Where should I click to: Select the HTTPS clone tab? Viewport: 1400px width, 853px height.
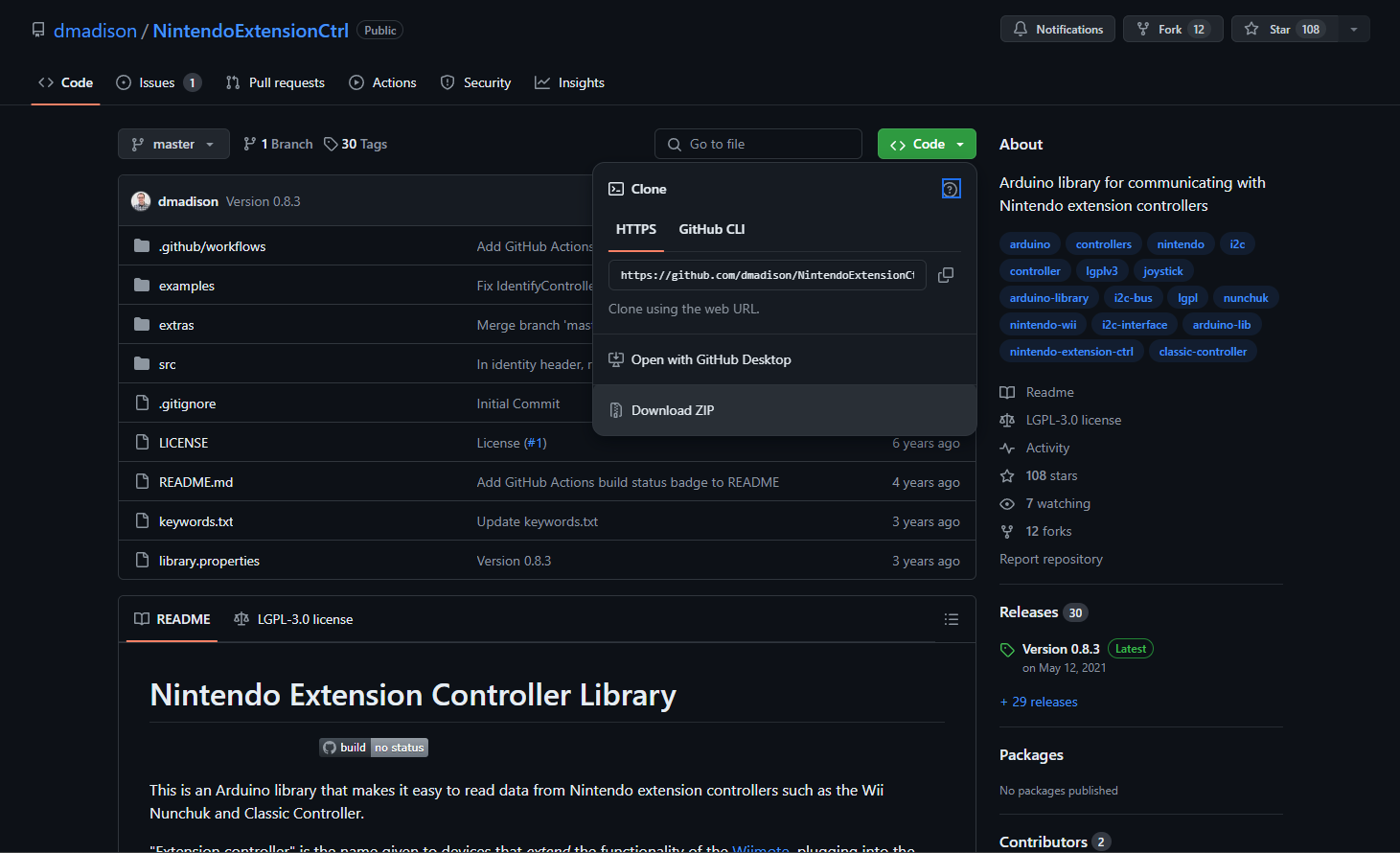click(636, 229)
